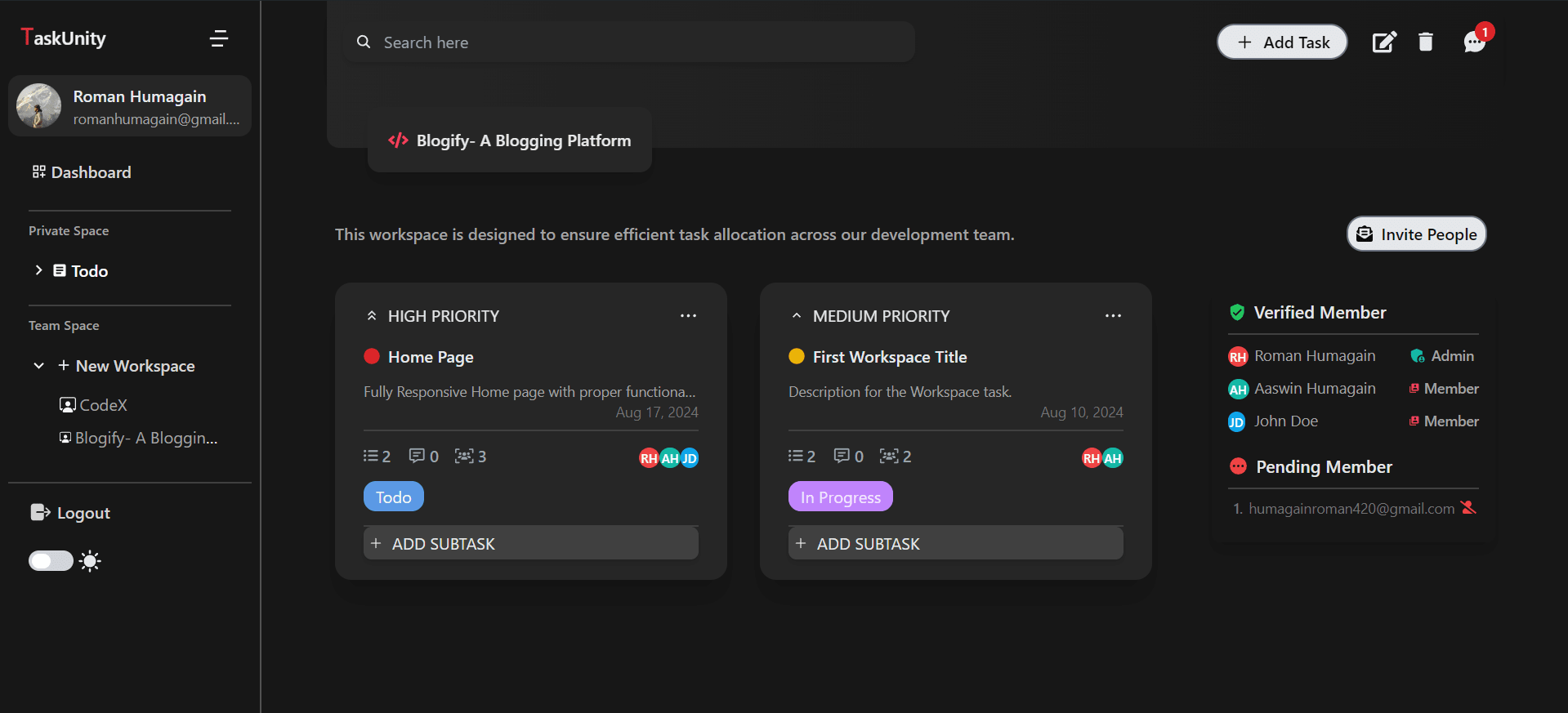1568x713 pixels.
Task: Open options menu for High Priority card
Action: tap(689, 315)
